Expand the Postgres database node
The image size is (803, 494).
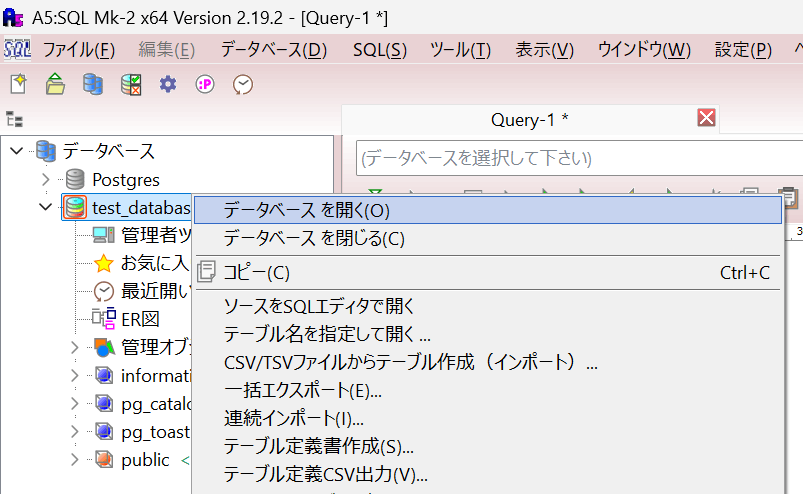click(46, 180)
